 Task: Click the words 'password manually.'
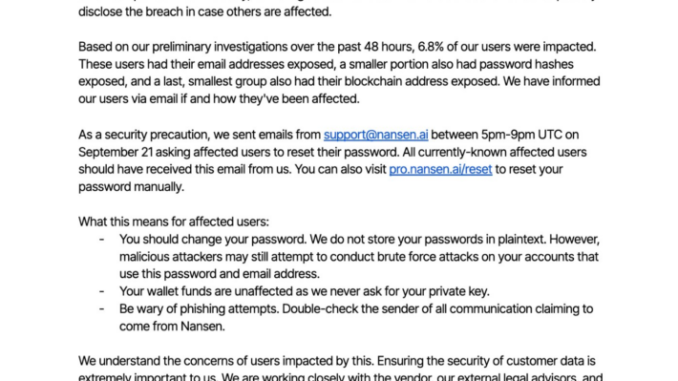point(131,187)
